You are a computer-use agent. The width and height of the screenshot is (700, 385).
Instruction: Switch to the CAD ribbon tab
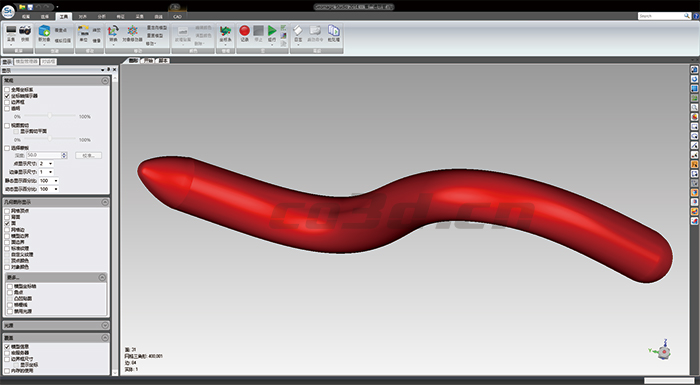click(x=177, y=17)
